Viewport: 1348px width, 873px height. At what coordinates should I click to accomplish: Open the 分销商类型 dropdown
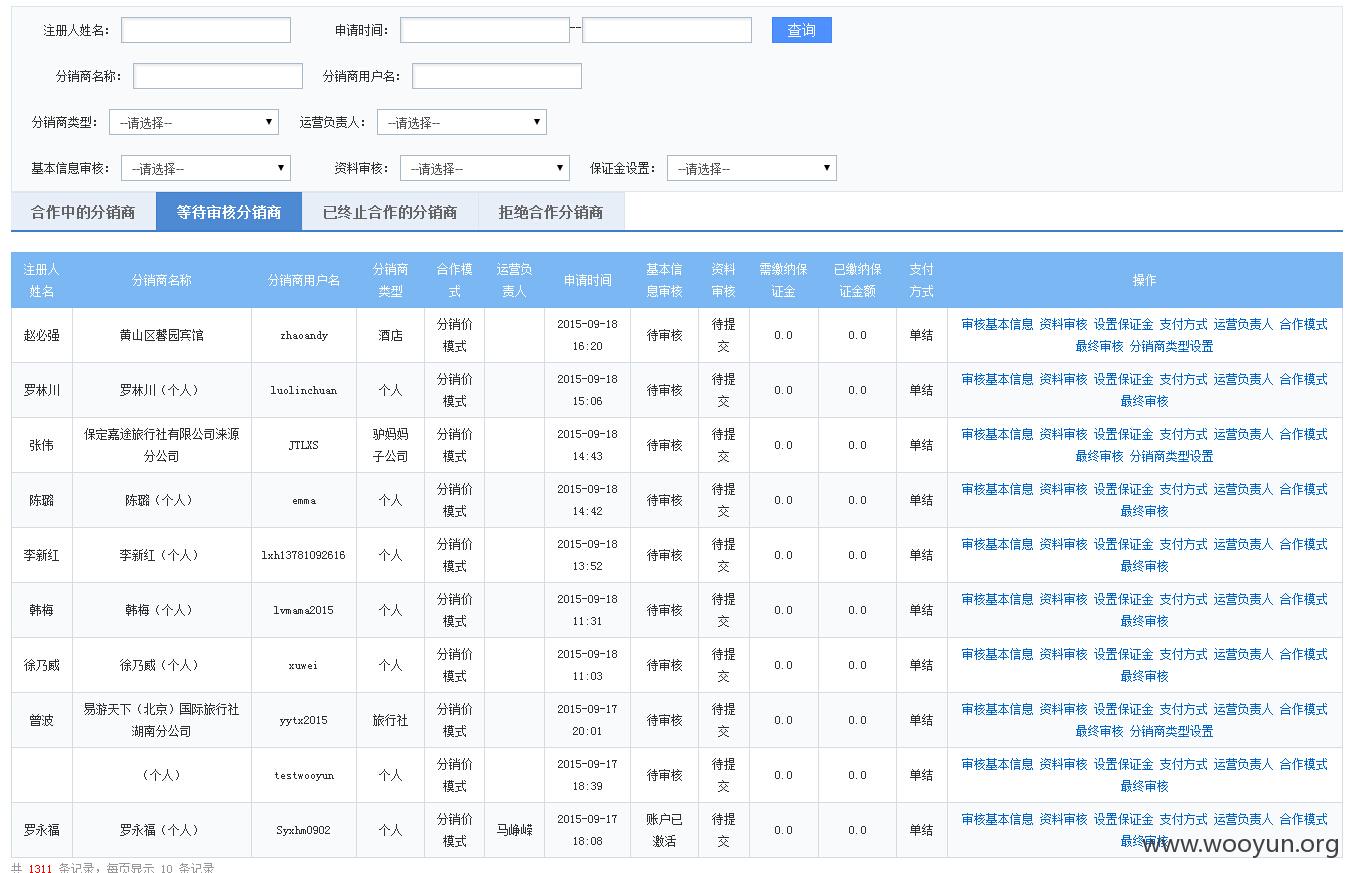(194, 122)
